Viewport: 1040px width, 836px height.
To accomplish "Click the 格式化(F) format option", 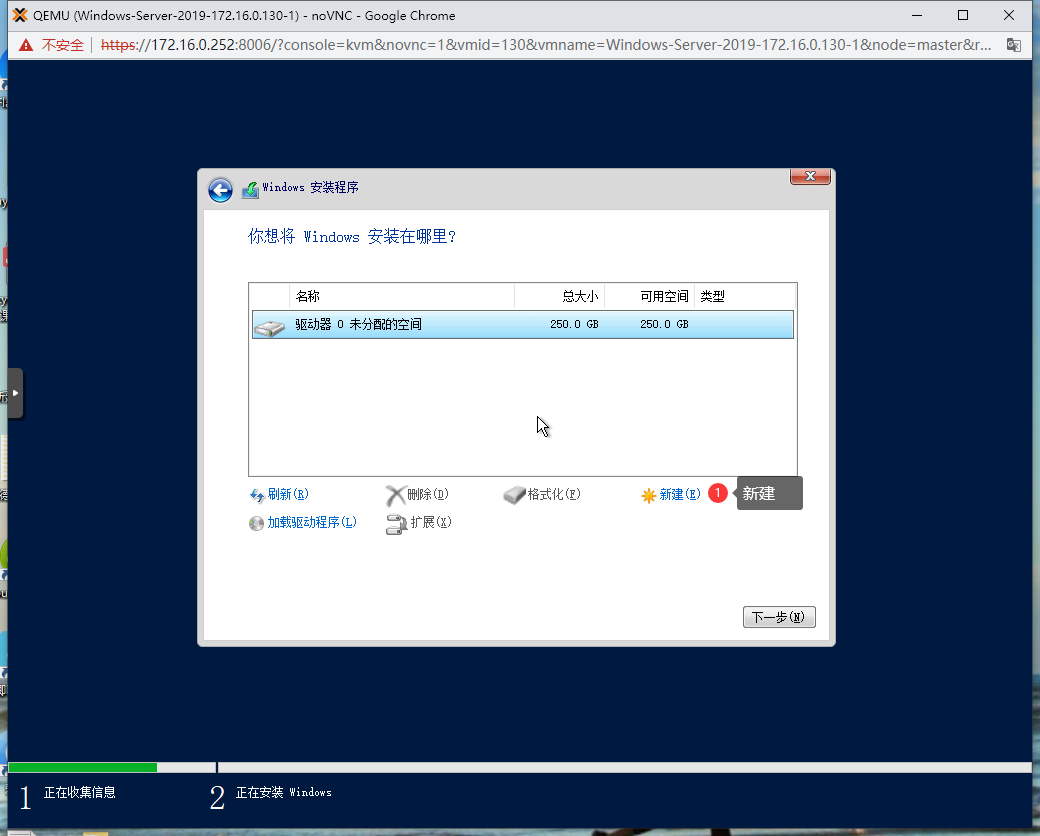I will point(554,494).
